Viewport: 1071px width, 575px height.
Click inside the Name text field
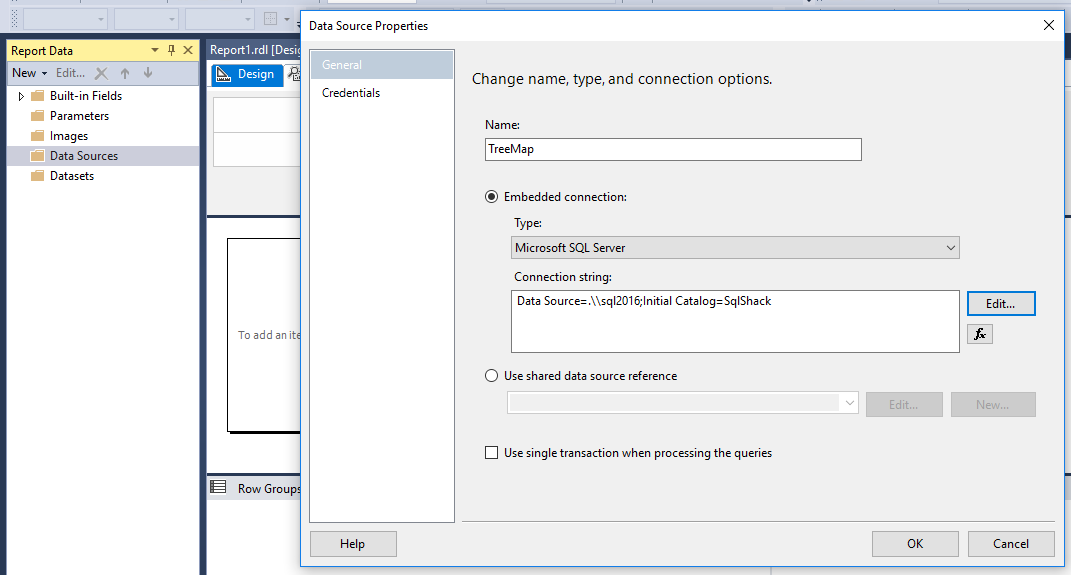coord(672,149)
